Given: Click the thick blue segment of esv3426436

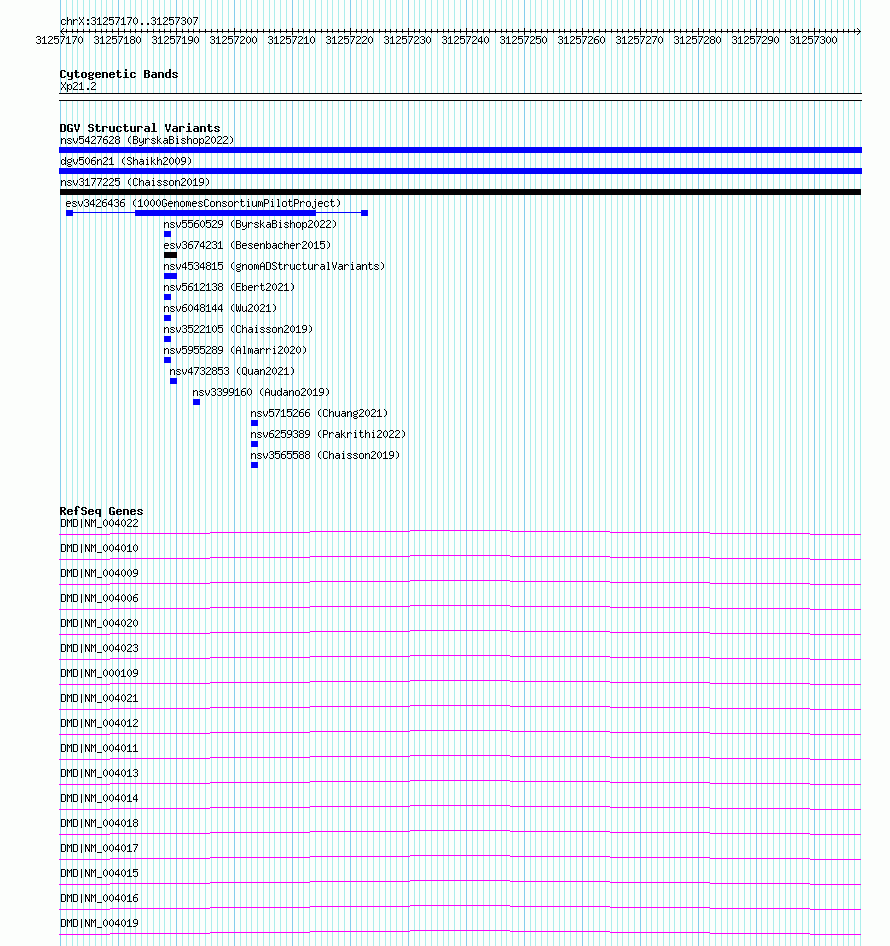Looking at the screenshot, I should tap(225, 213).
